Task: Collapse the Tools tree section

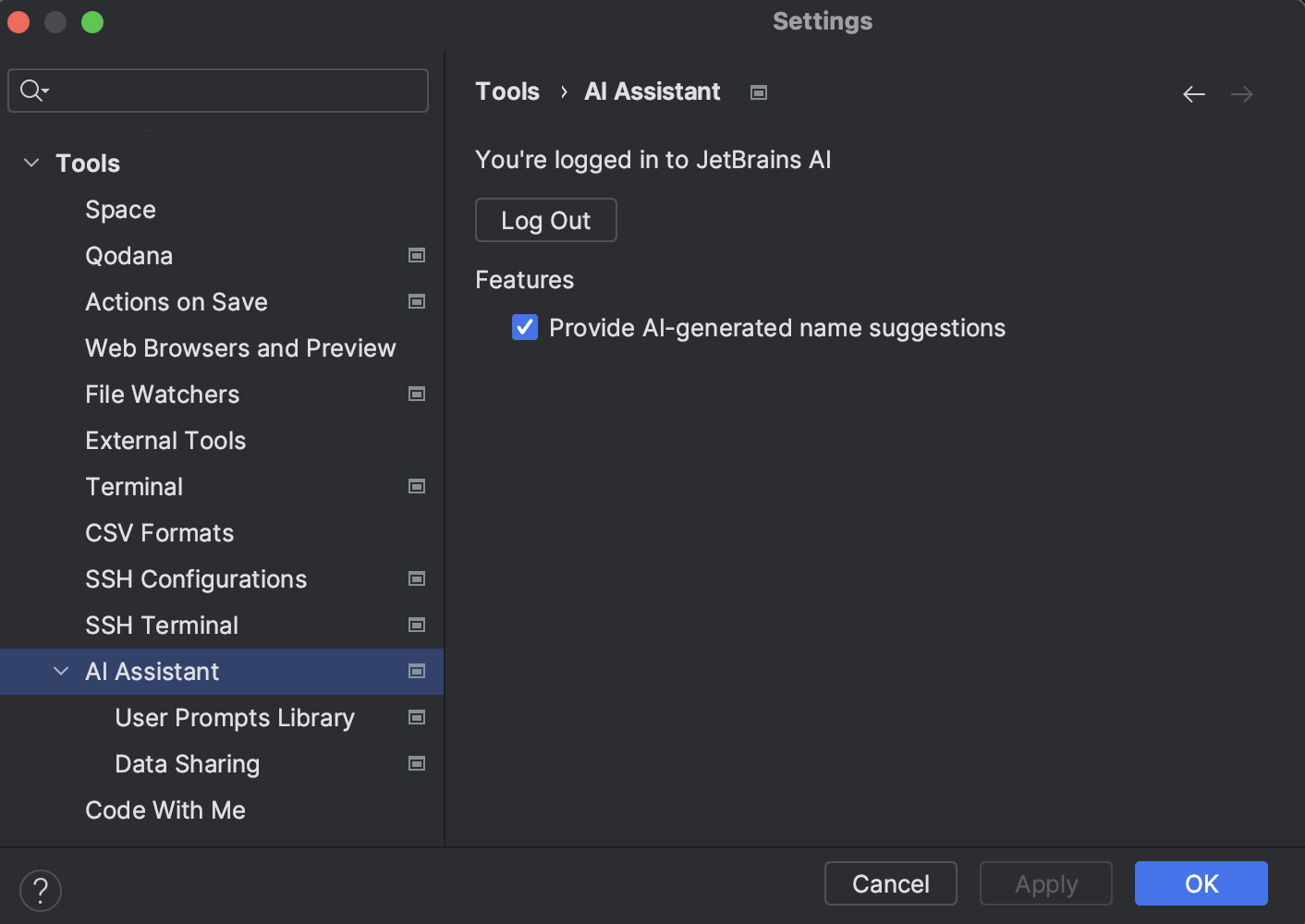Action: click(x=30, y=163)
